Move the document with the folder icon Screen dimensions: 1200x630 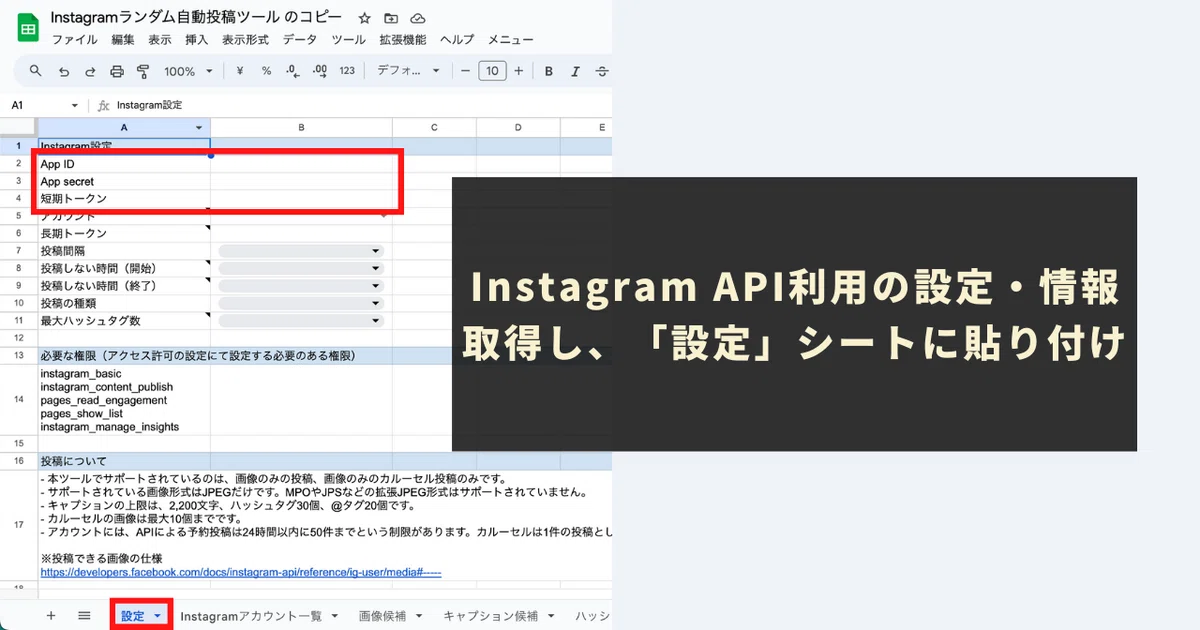pos(391,18)
